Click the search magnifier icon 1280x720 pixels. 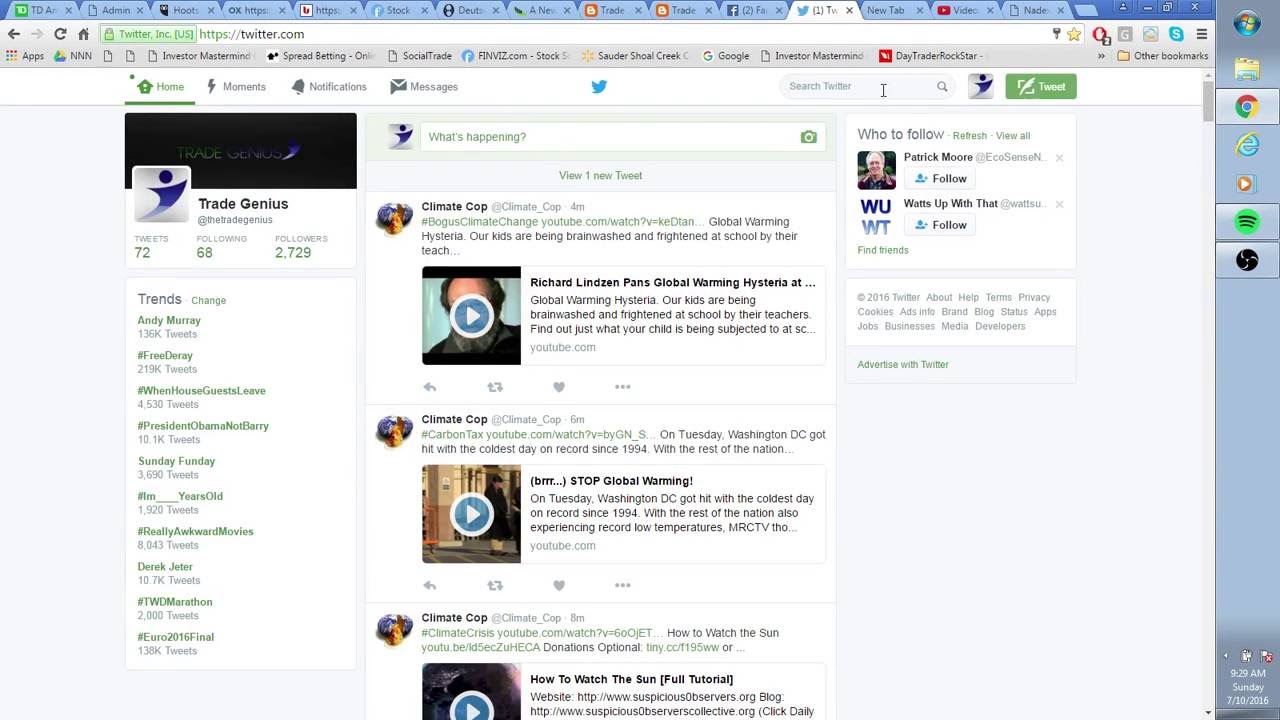942,87
